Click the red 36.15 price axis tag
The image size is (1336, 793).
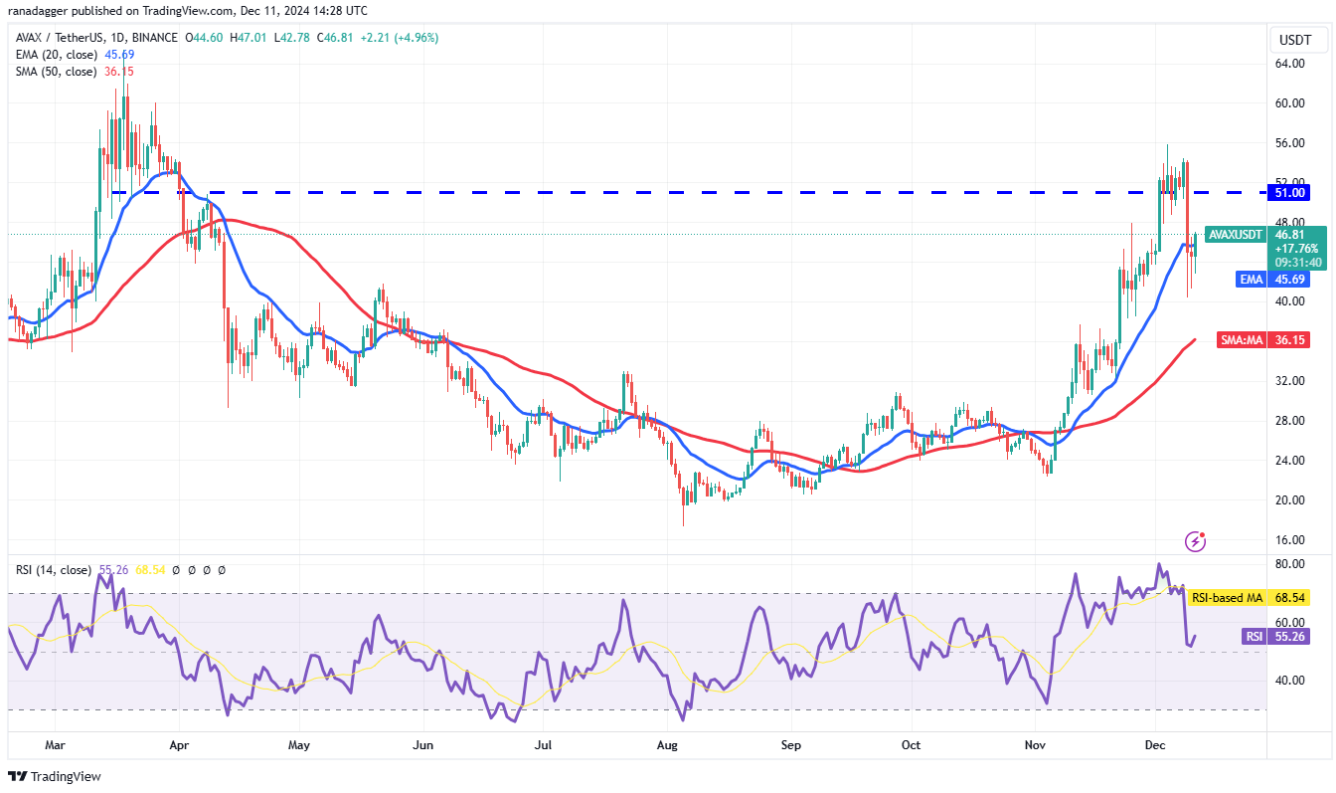pyautogui.click(x=1290, y=341)
